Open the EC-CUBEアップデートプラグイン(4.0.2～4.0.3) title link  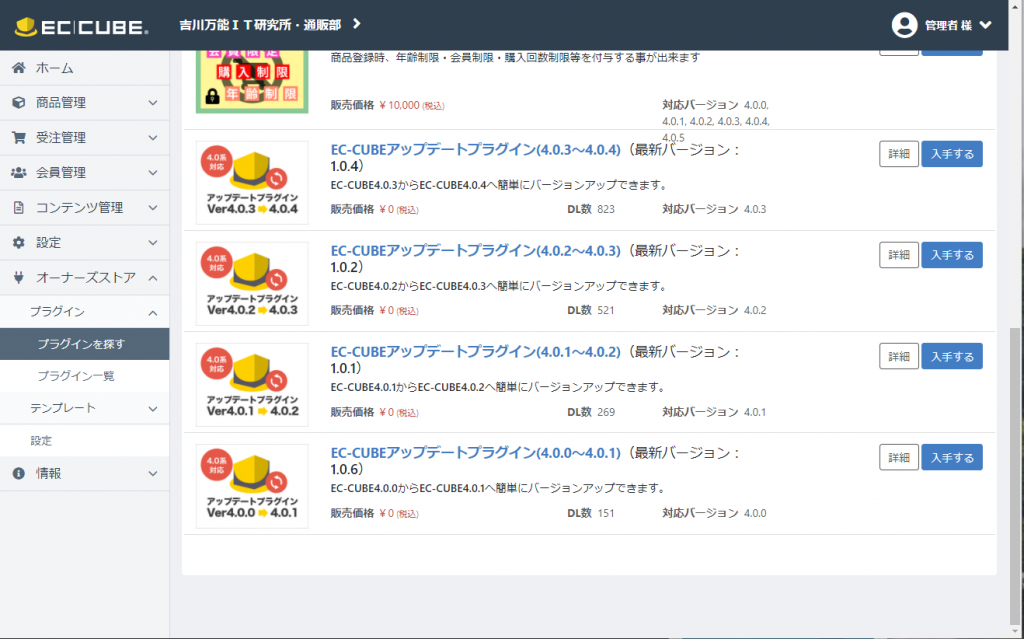[x=475, y=250]
